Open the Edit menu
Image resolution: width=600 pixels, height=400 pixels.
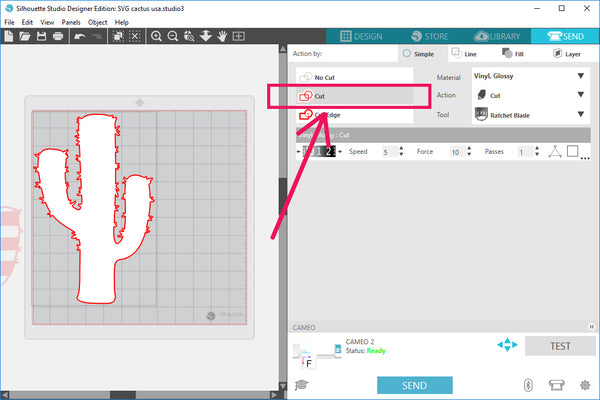(x=27, y=22)
